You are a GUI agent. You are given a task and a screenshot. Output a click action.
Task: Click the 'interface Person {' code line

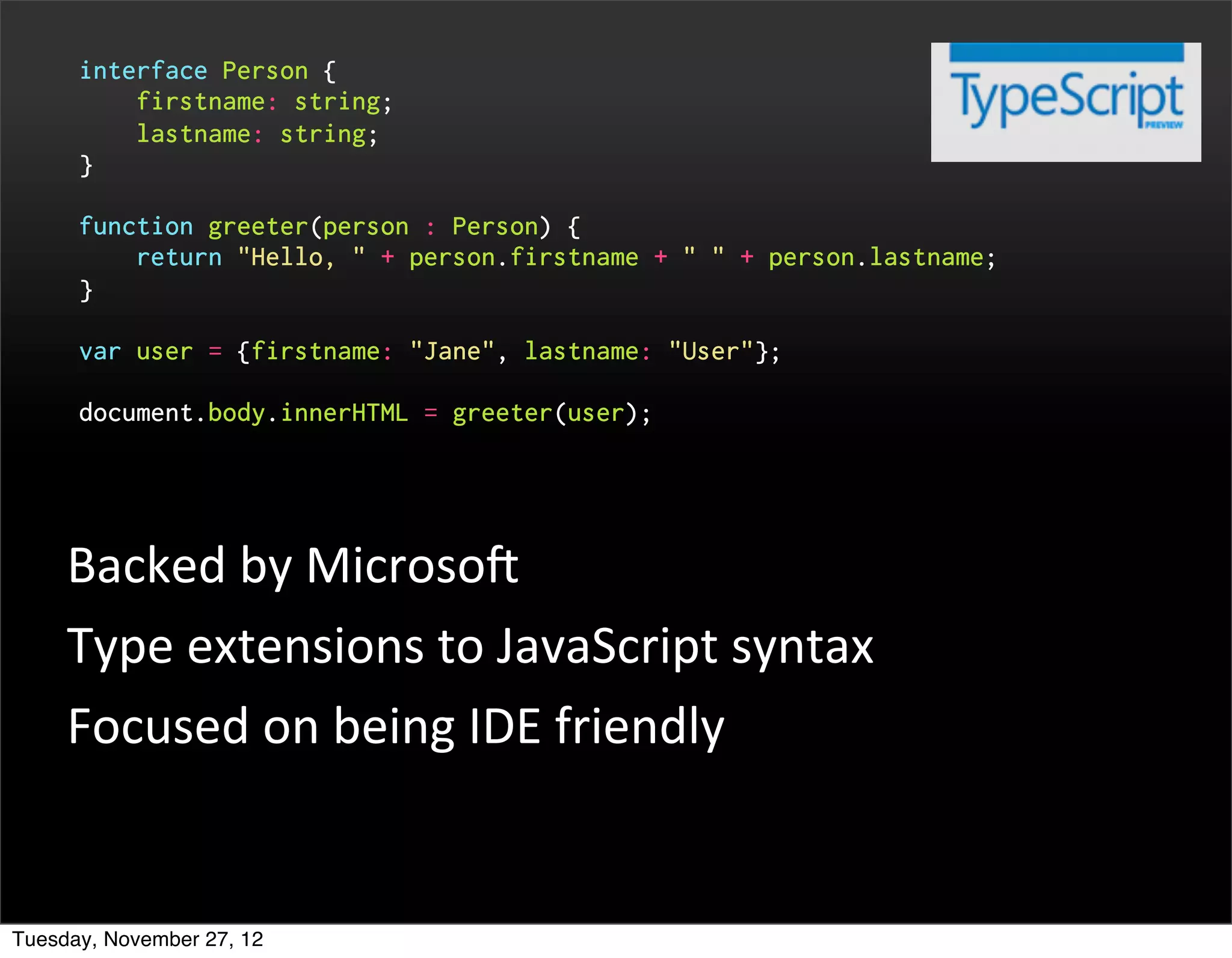(x=208, y=72)
